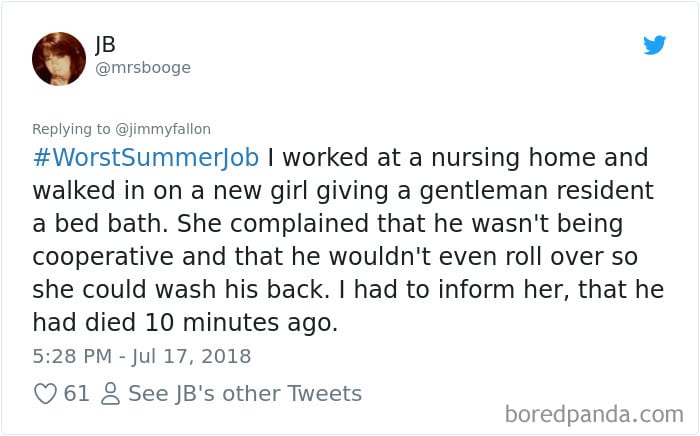Click the Twitter bird logo icon

[x=654, y=45]
